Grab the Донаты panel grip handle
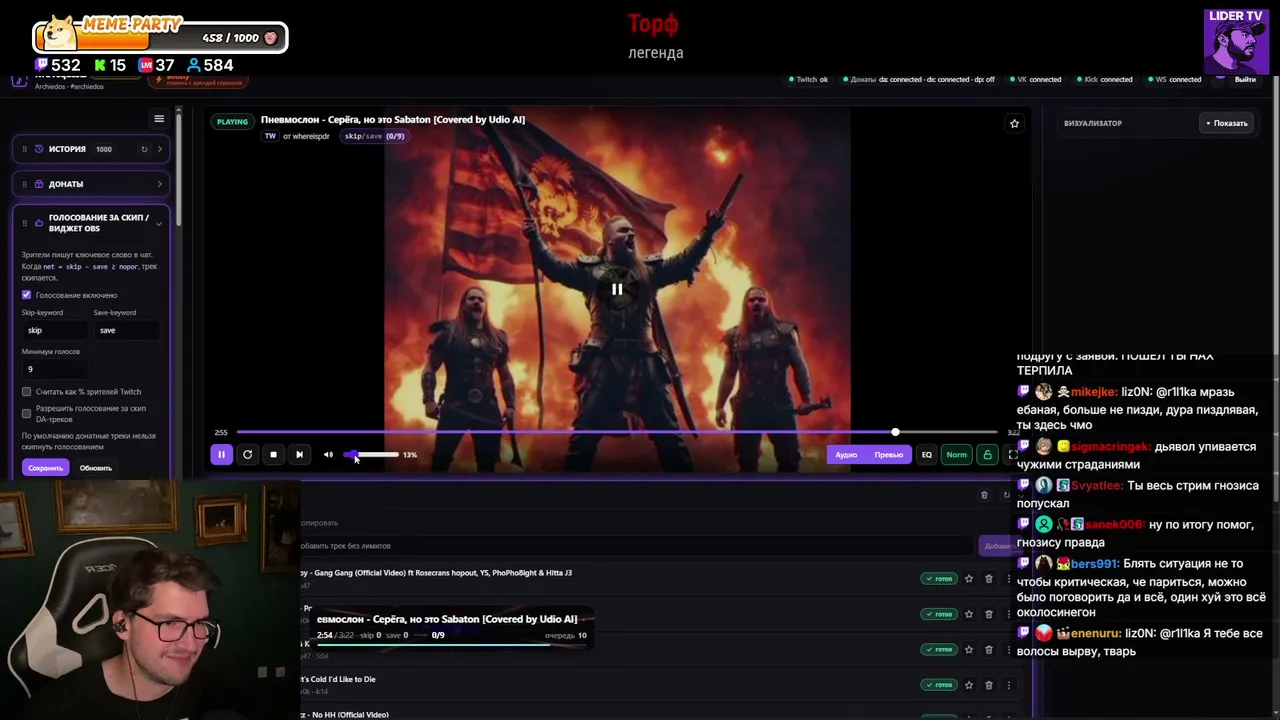This screenshot has width=1280, height=720. (x=25, y=184)
